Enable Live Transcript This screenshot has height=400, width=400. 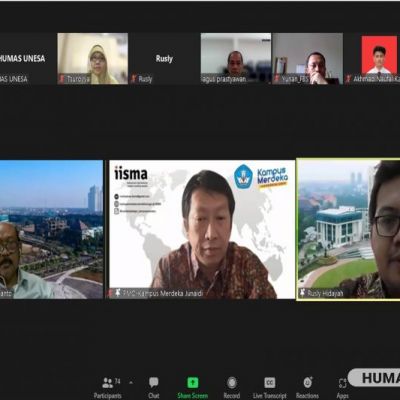point(270,388)
